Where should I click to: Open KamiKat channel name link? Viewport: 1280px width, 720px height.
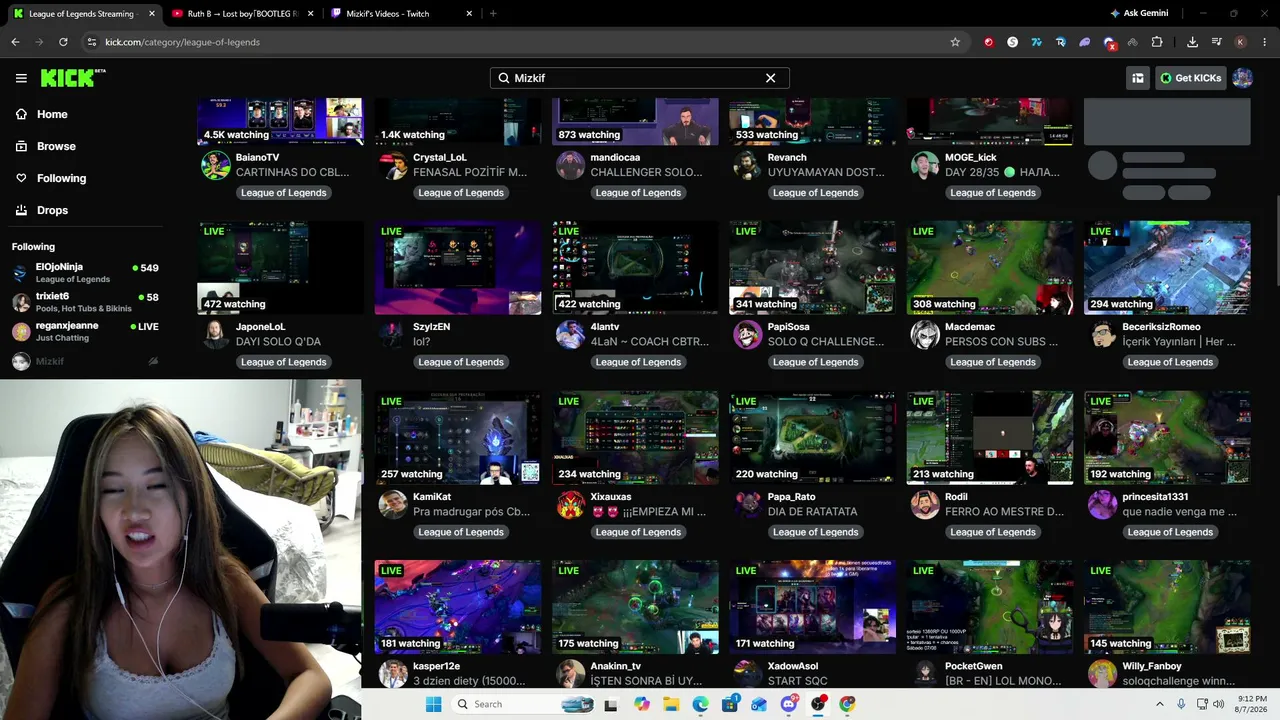[x=432, y=497]
